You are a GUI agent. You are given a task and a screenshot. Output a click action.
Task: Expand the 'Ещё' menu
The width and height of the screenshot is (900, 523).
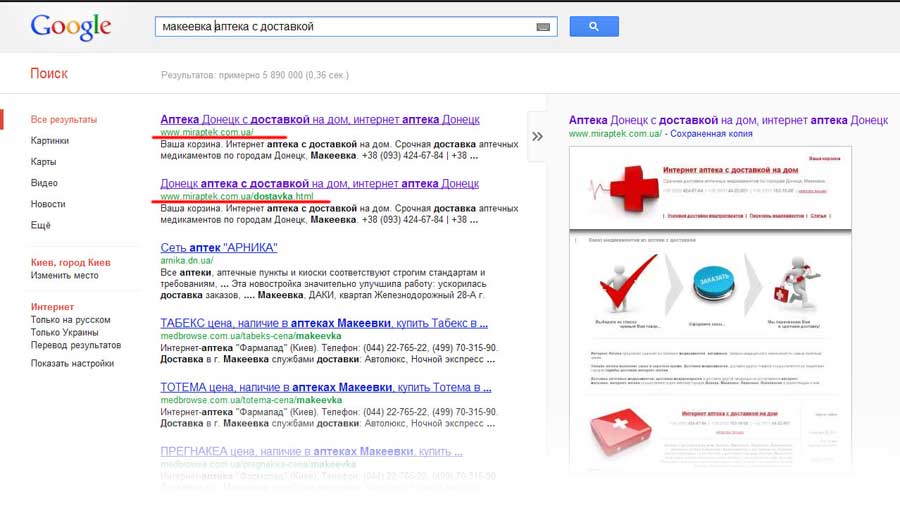41,225
